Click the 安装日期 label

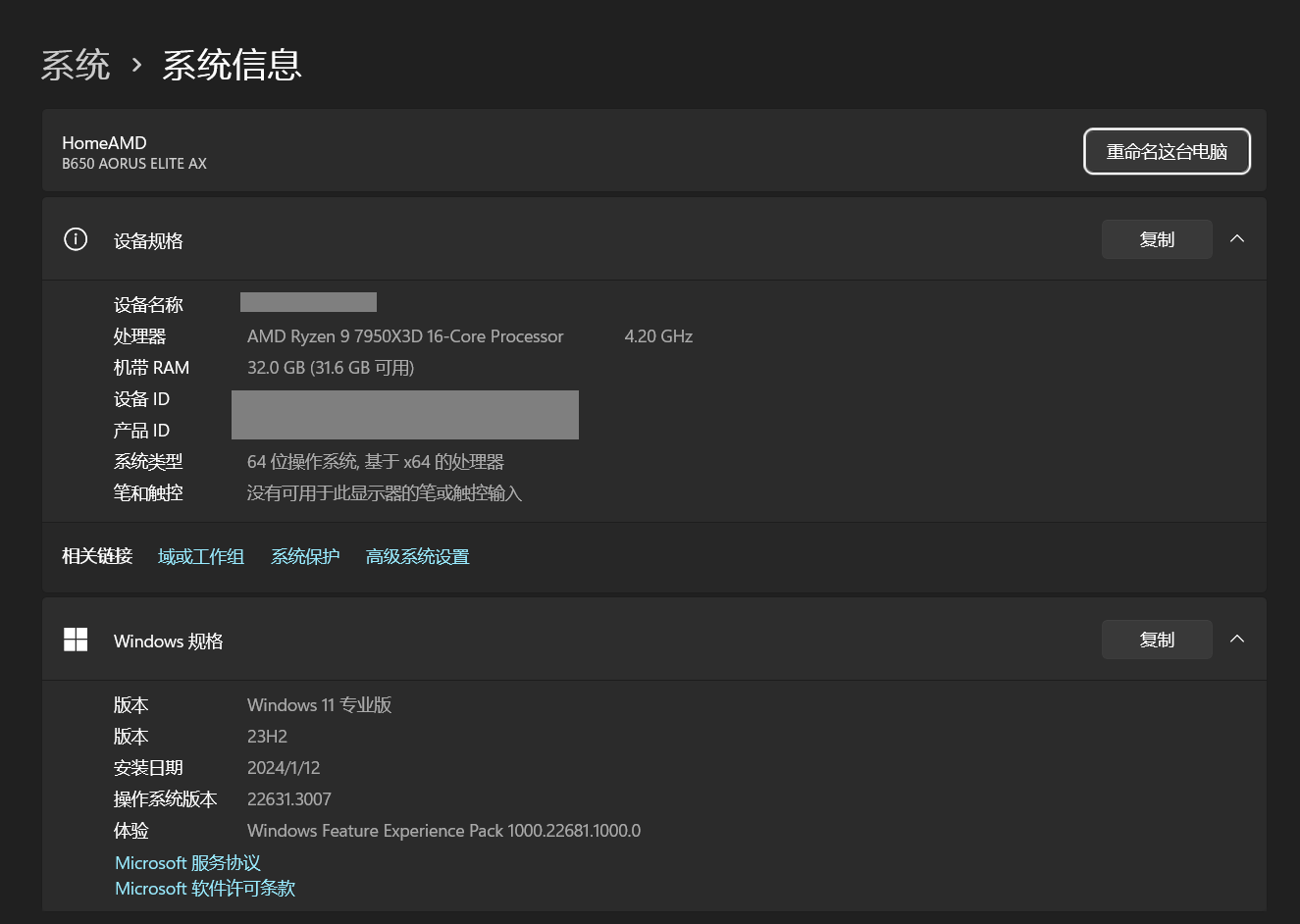coord(148,768)
